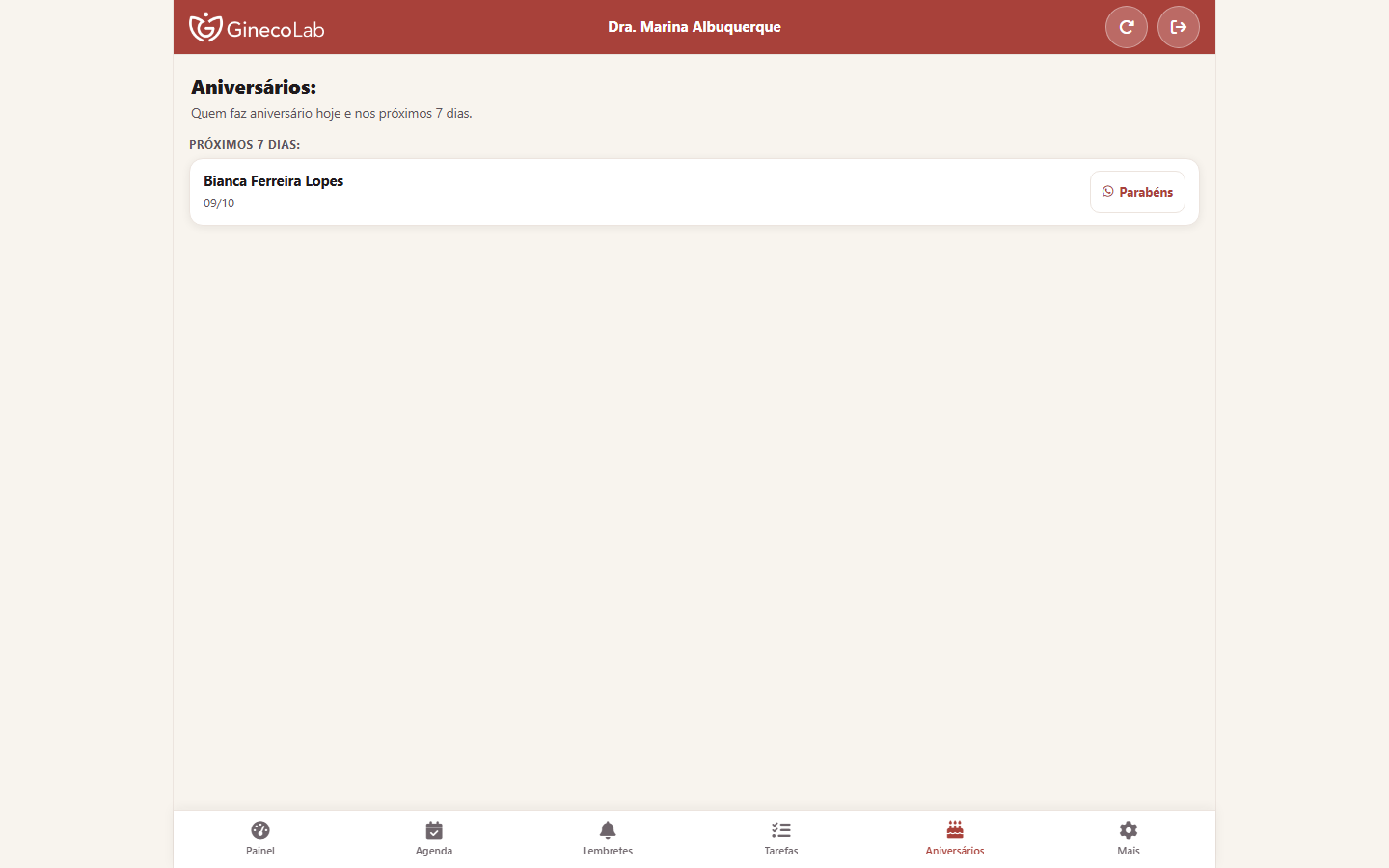Click the GinecoLab brand name text
This screenshot has height=868, width=1389.
coord(276,29)
